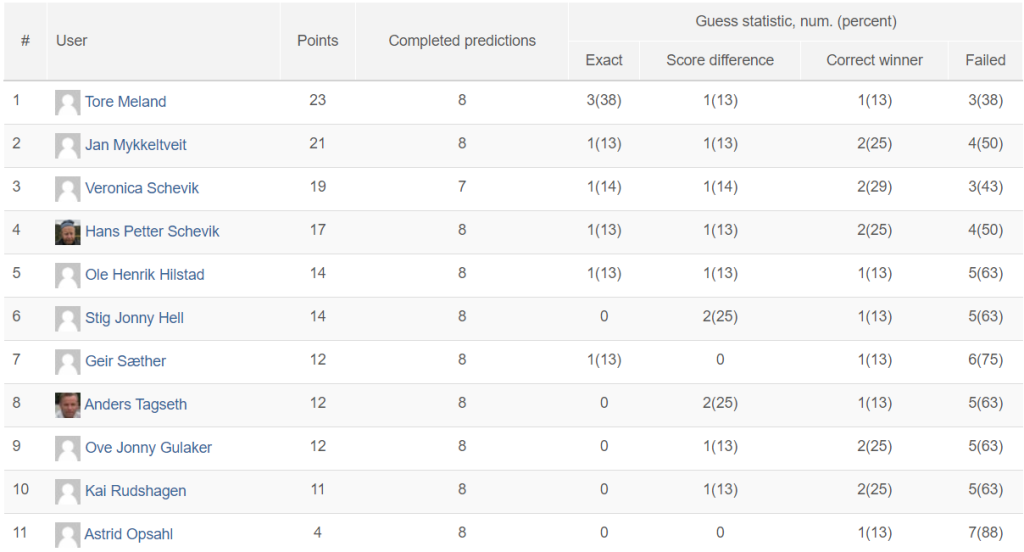The height and width of the screenshot is (552, 1024).
Task: Click the Exact column header
Action: click(x=603, y=60)
